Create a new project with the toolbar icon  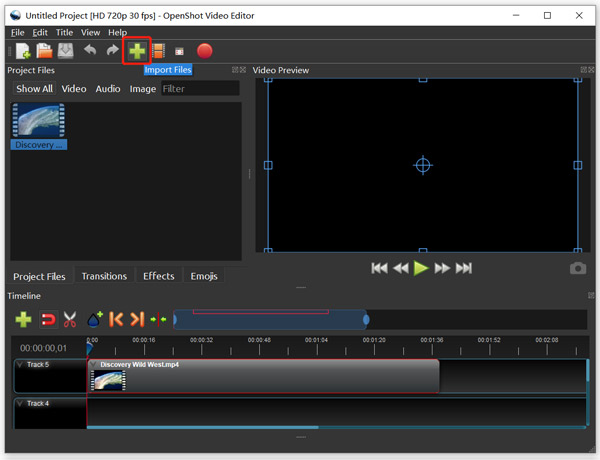[23, 51]
